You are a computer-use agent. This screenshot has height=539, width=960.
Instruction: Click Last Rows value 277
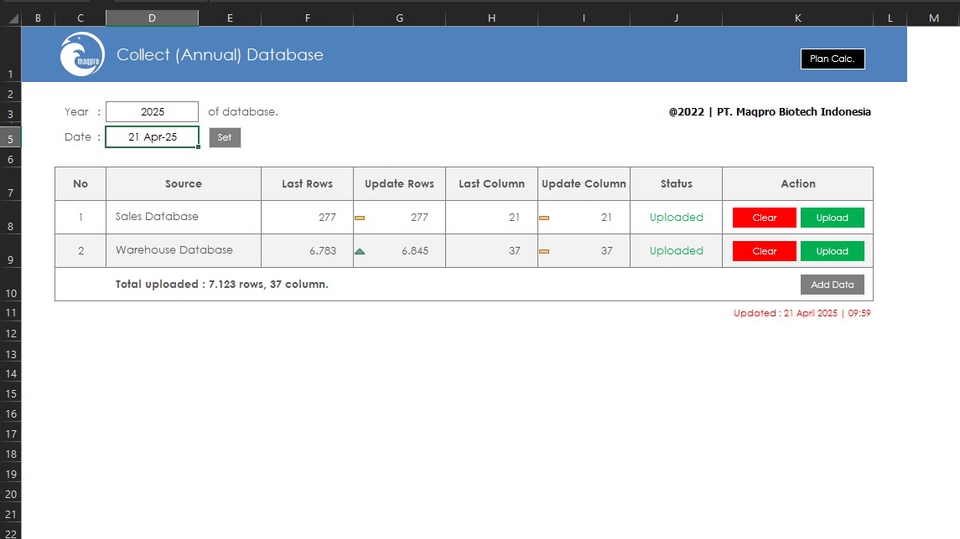[x=327, y=217]
